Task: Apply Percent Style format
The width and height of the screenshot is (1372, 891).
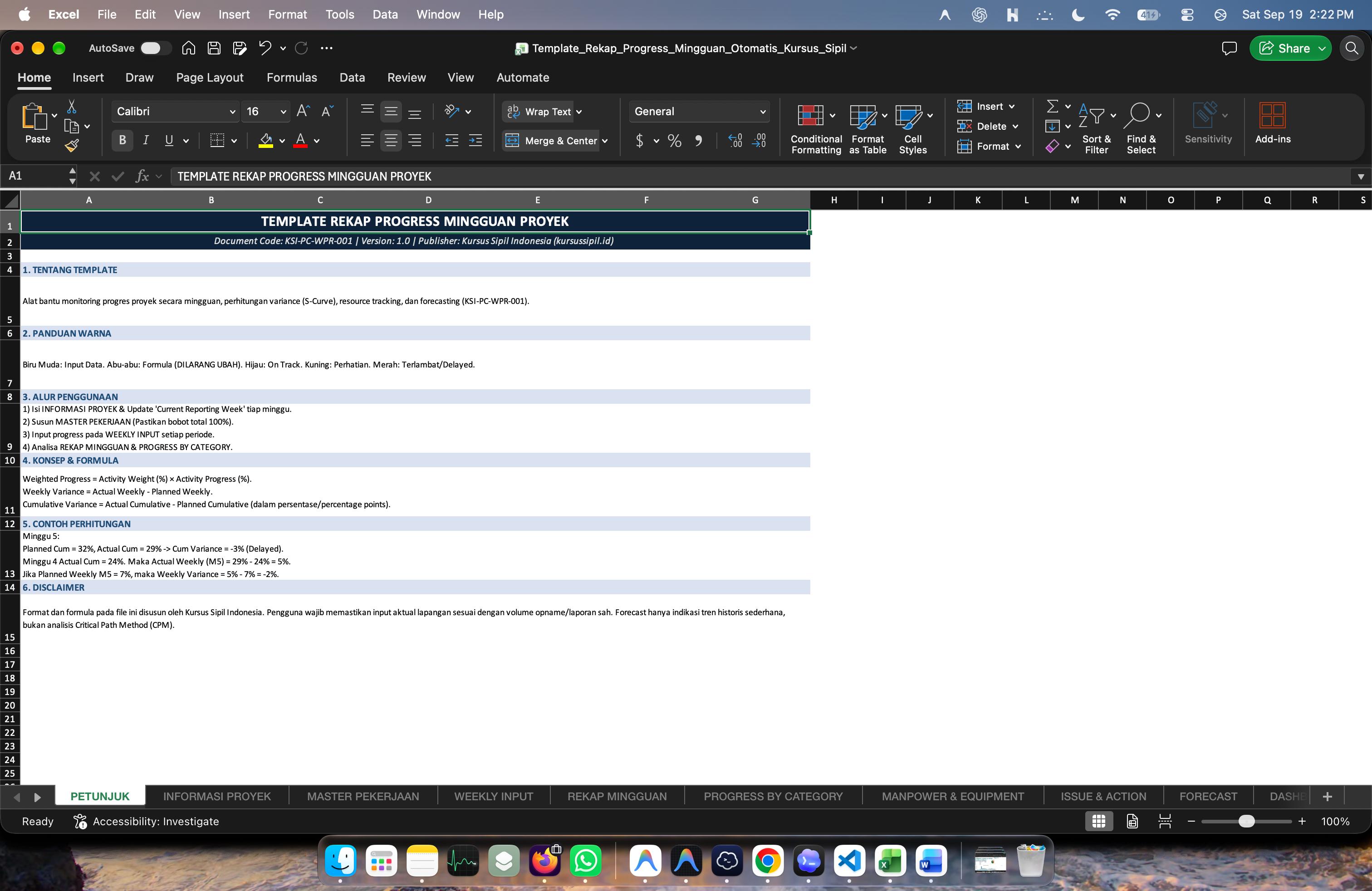Action: (x=675, y=141)
